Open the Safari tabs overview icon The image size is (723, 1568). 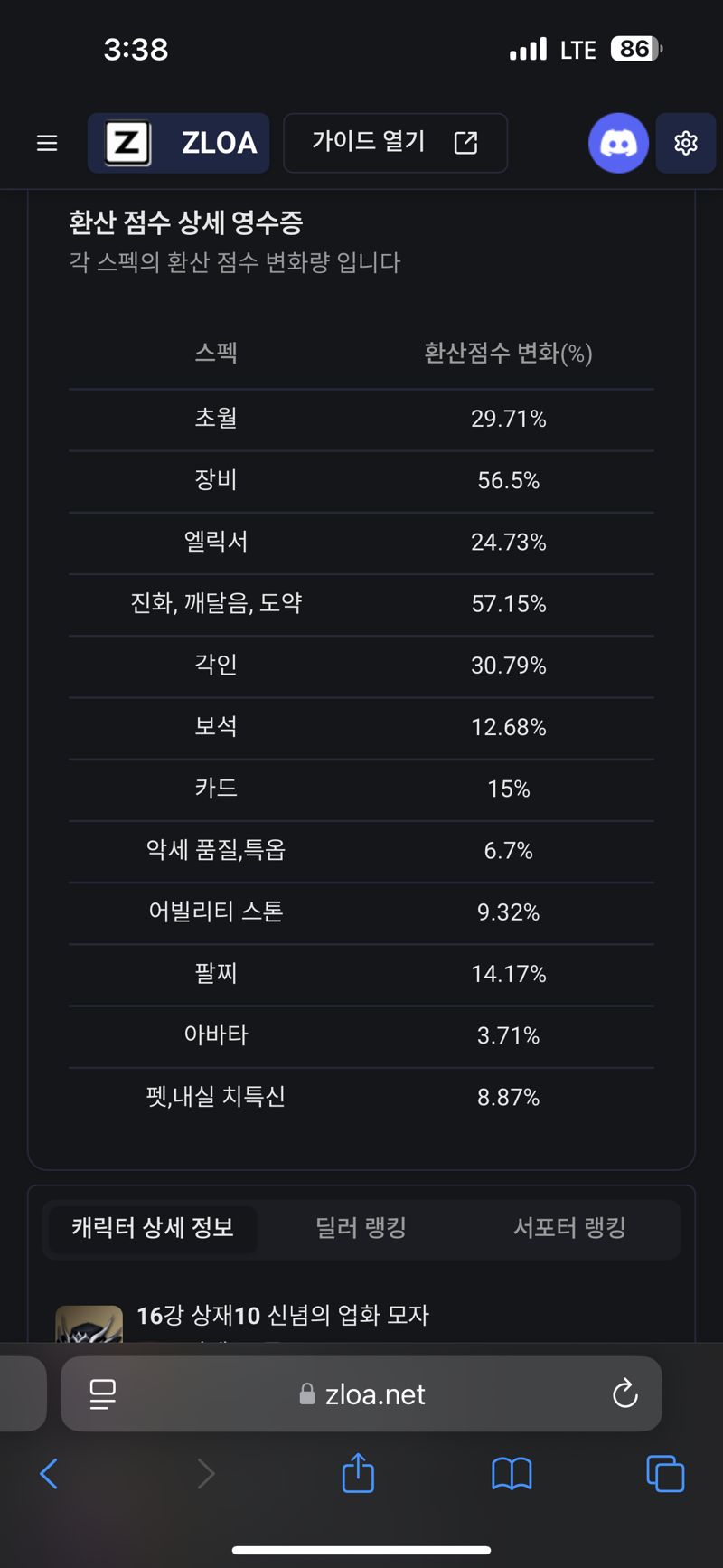[x=665, y=1474]
